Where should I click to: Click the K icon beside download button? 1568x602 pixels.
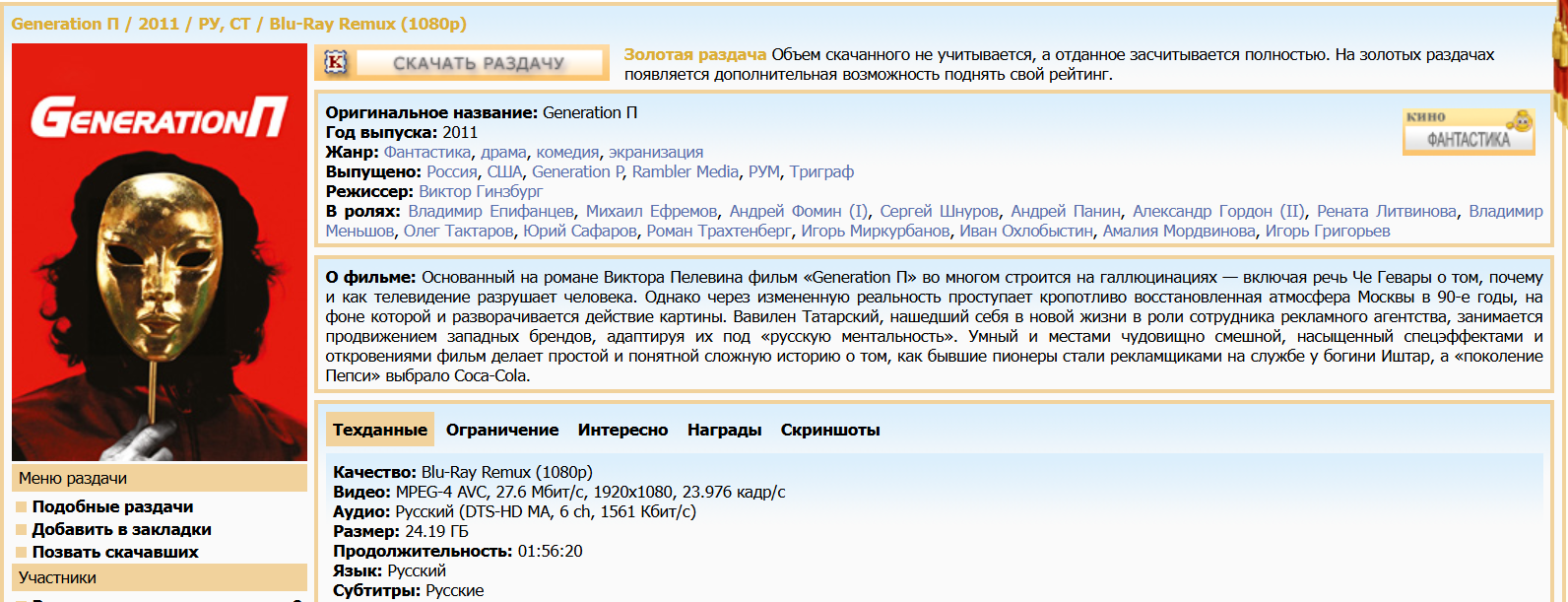click(336, 62)
